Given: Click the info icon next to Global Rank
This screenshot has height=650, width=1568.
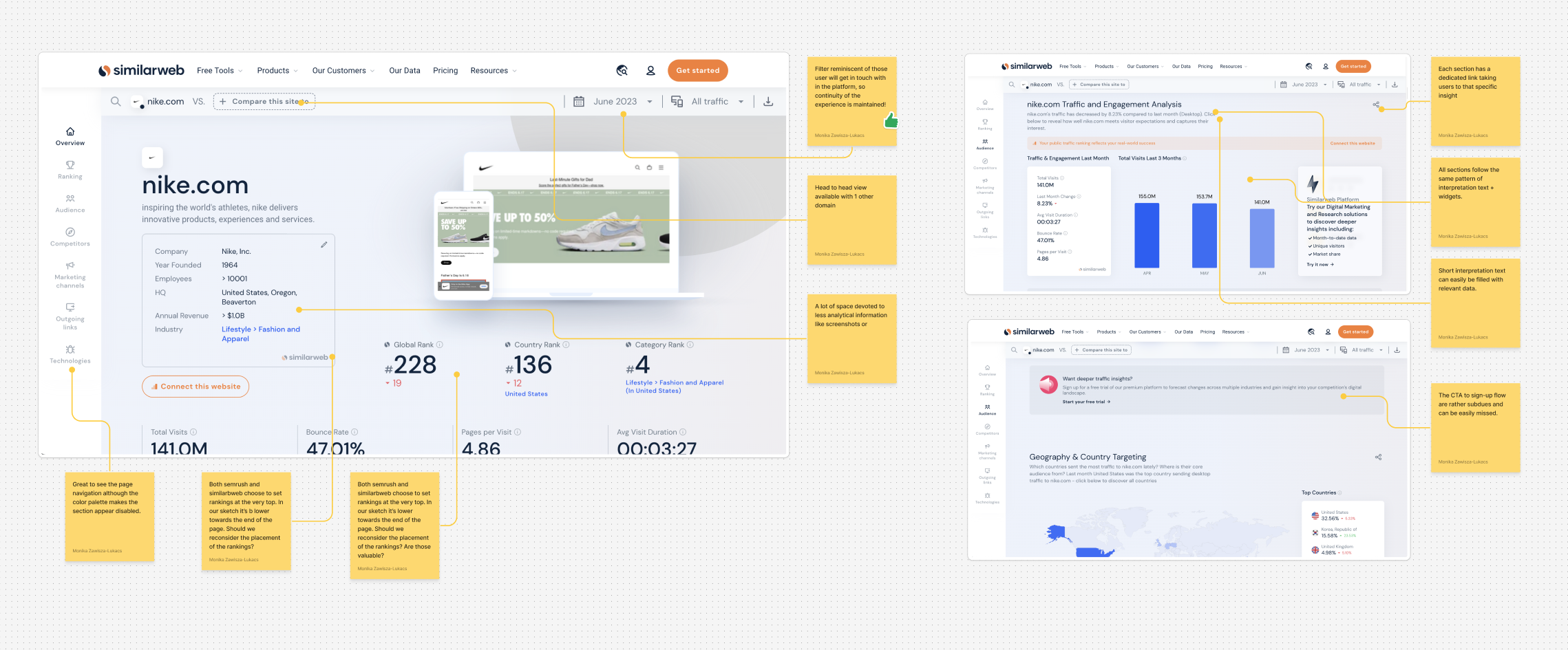Looking at the screenshot, I should (440, 345).
